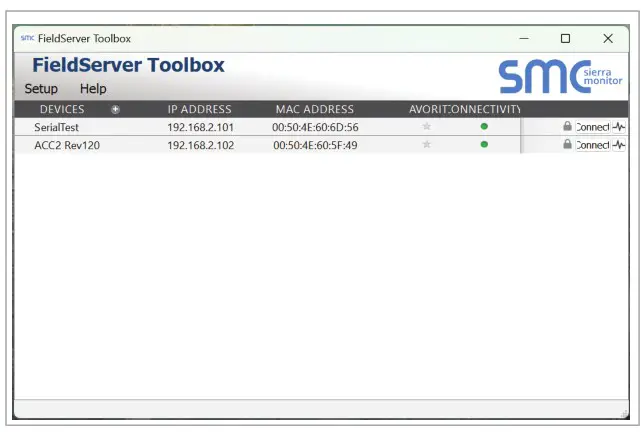This screenshot has width=643, height=432.
Task: Connect to the ACC2 Rev120 device
Action: point(593,145)
